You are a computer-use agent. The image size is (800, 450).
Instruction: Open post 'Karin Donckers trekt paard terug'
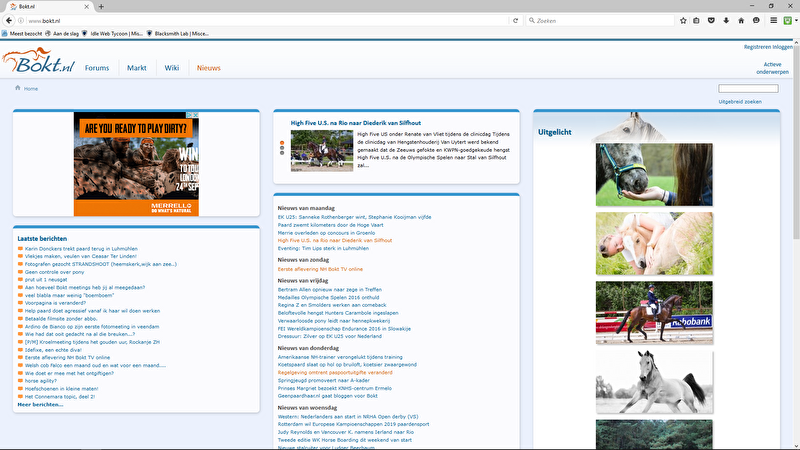81,248
